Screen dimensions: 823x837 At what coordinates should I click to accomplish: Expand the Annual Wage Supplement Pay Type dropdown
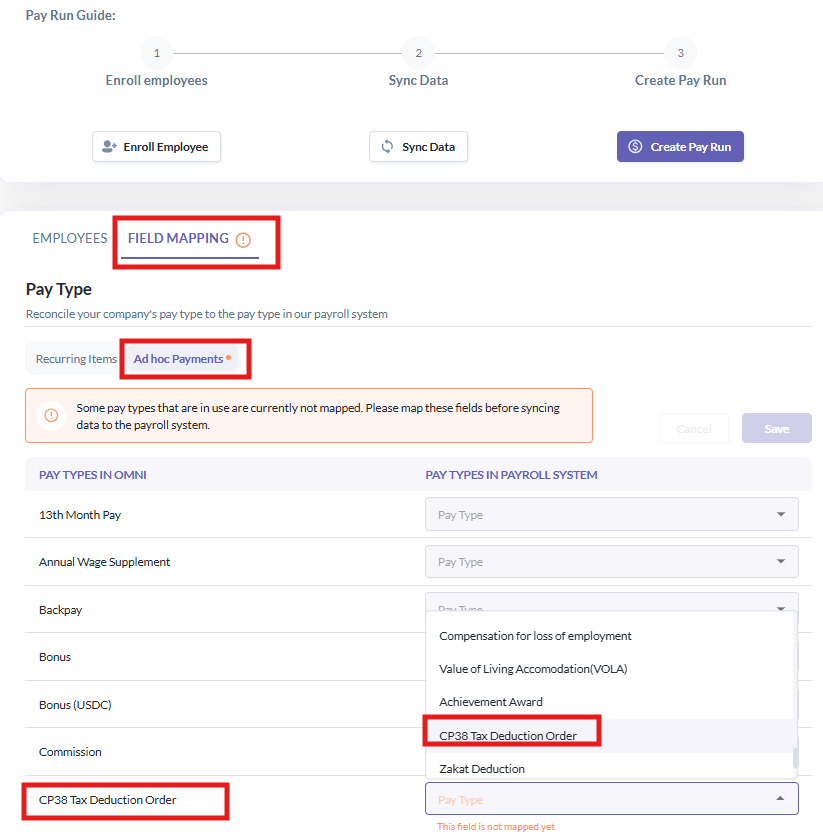click(x=612, y=562)
